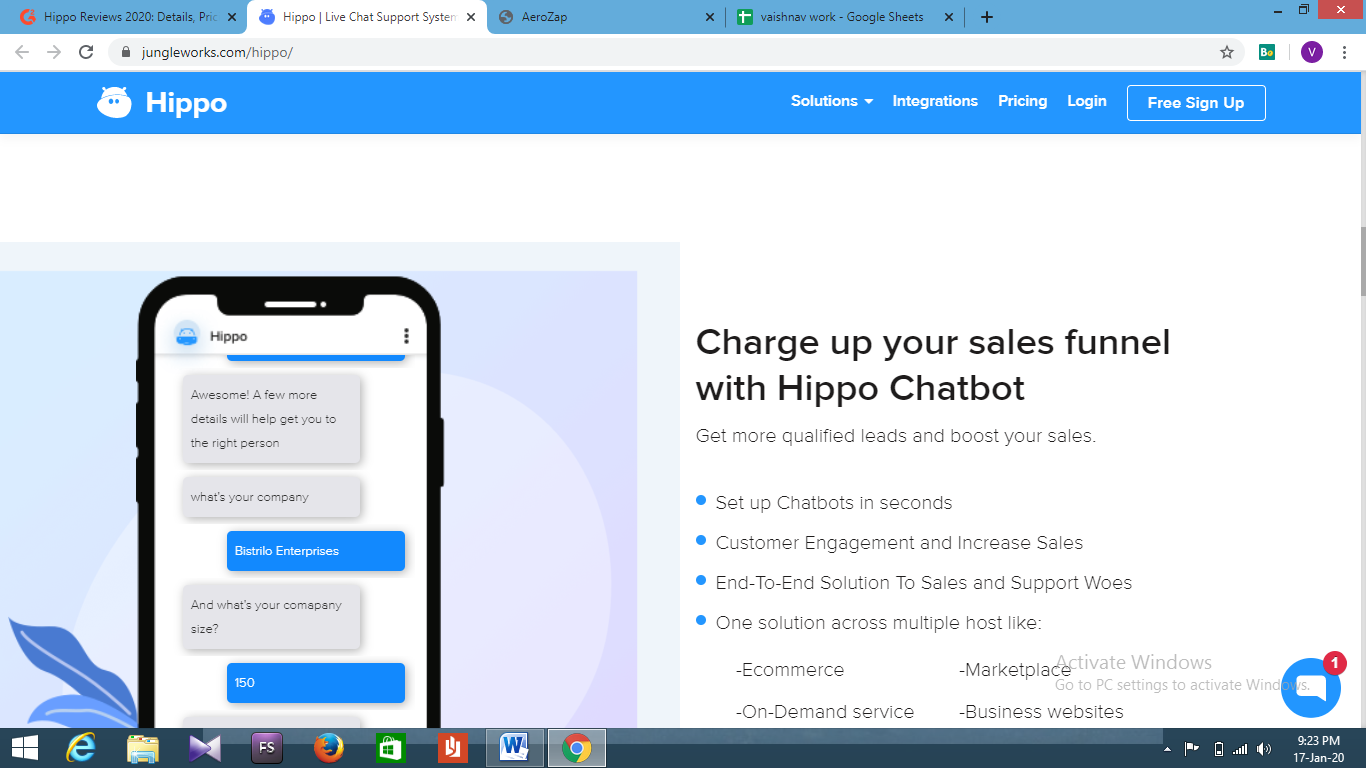1366x768 pixels.
Task: Go to the Pricing page
Action: click(1022, 101)
